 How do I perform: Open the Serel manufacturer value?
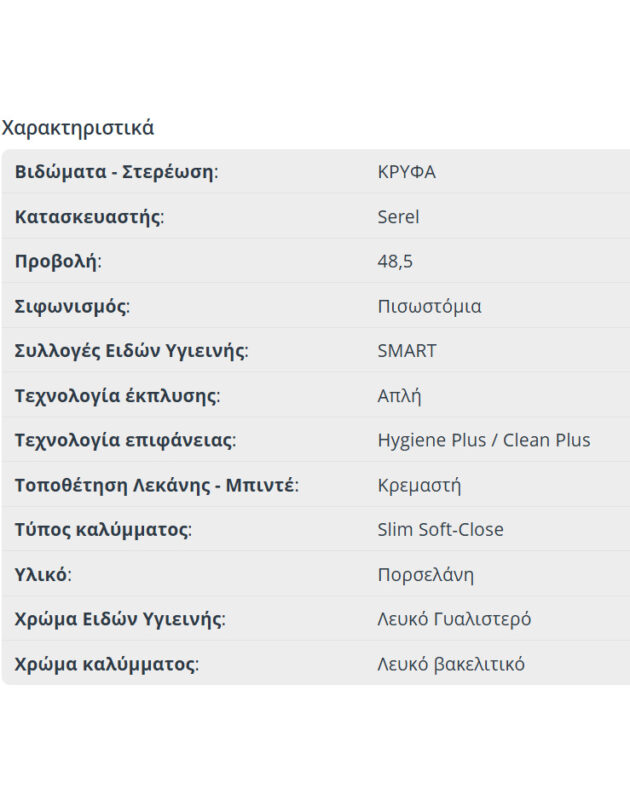(398, 217)
